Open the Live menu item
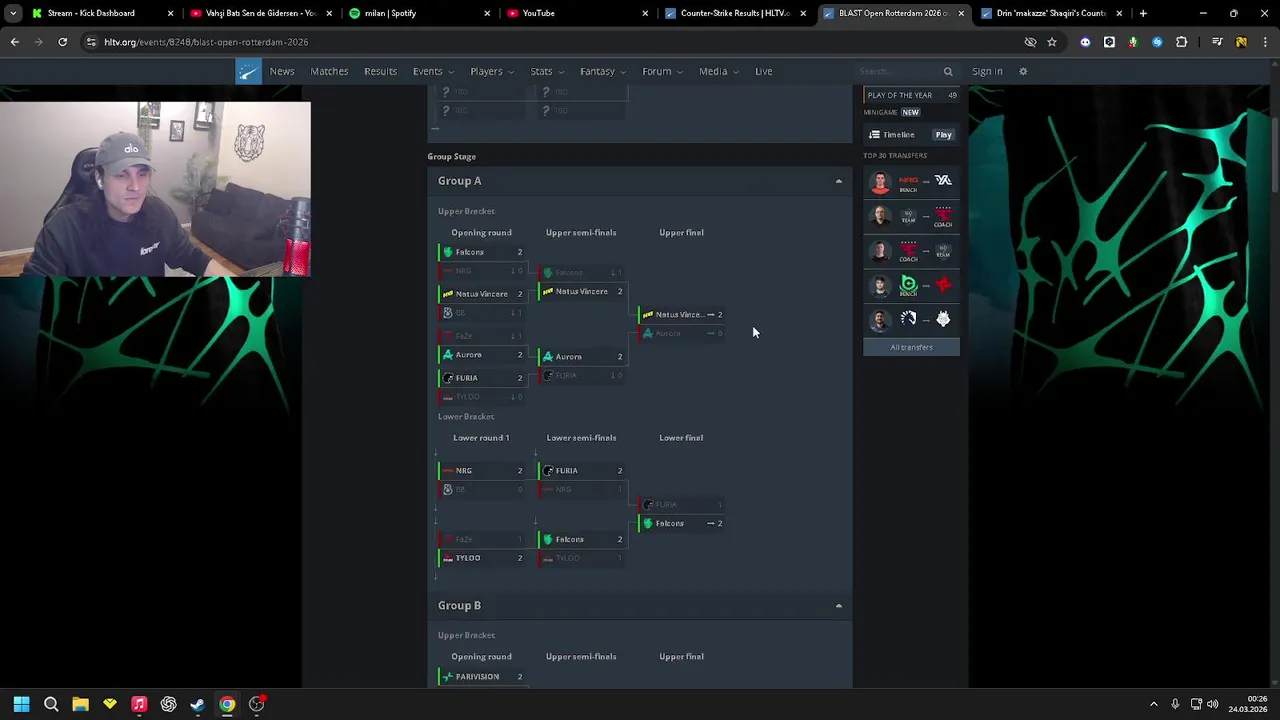Viewport: 1280px width, 720px height. click(763, 71)
